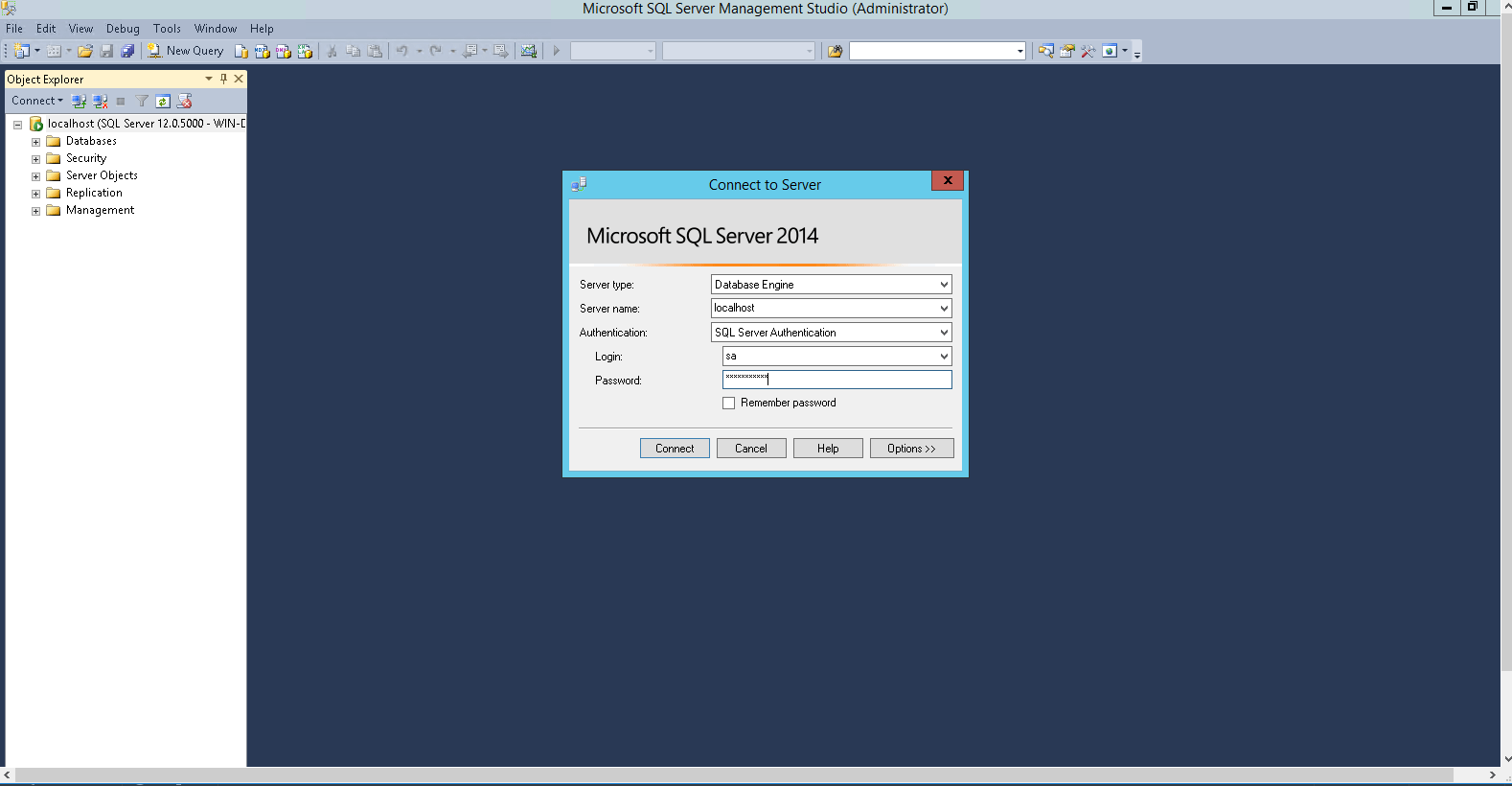The image size is (1512, 786).
Task: Click the Undo arrow icon
Action: [402, 51]
